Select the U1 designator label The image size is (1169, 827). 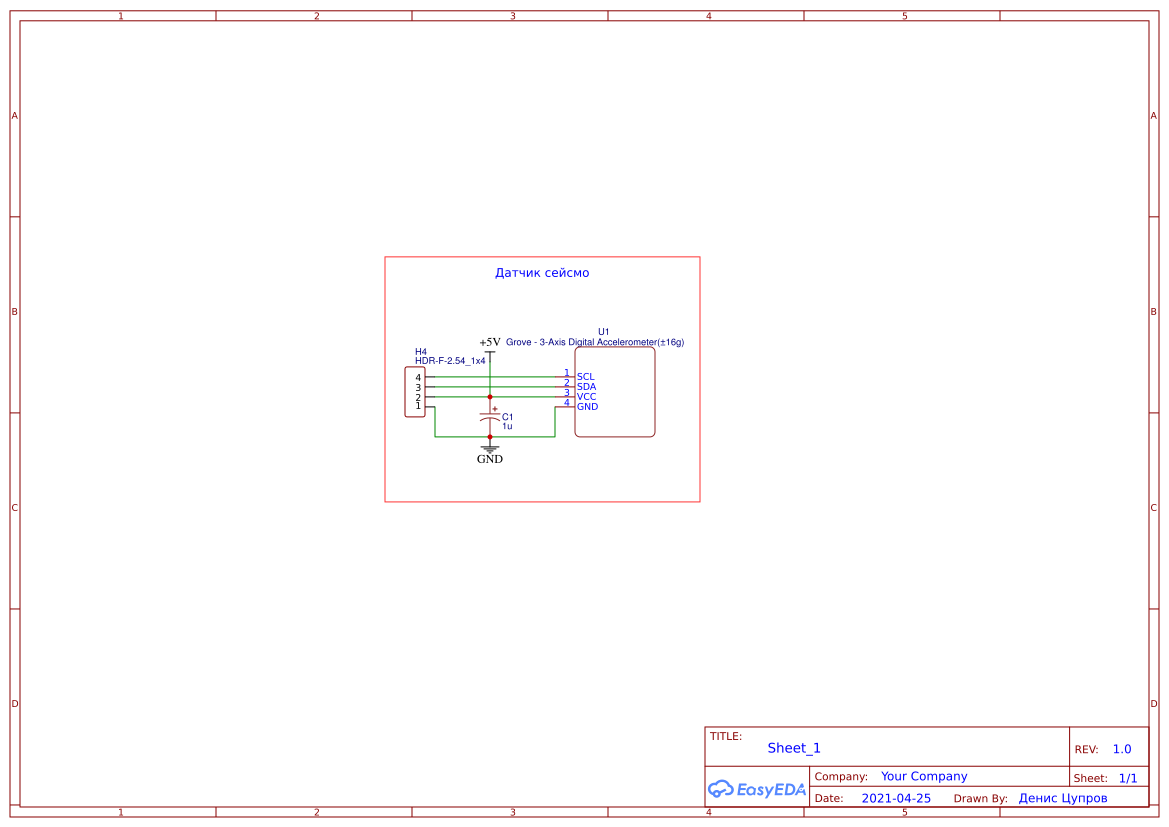(604, 332)
